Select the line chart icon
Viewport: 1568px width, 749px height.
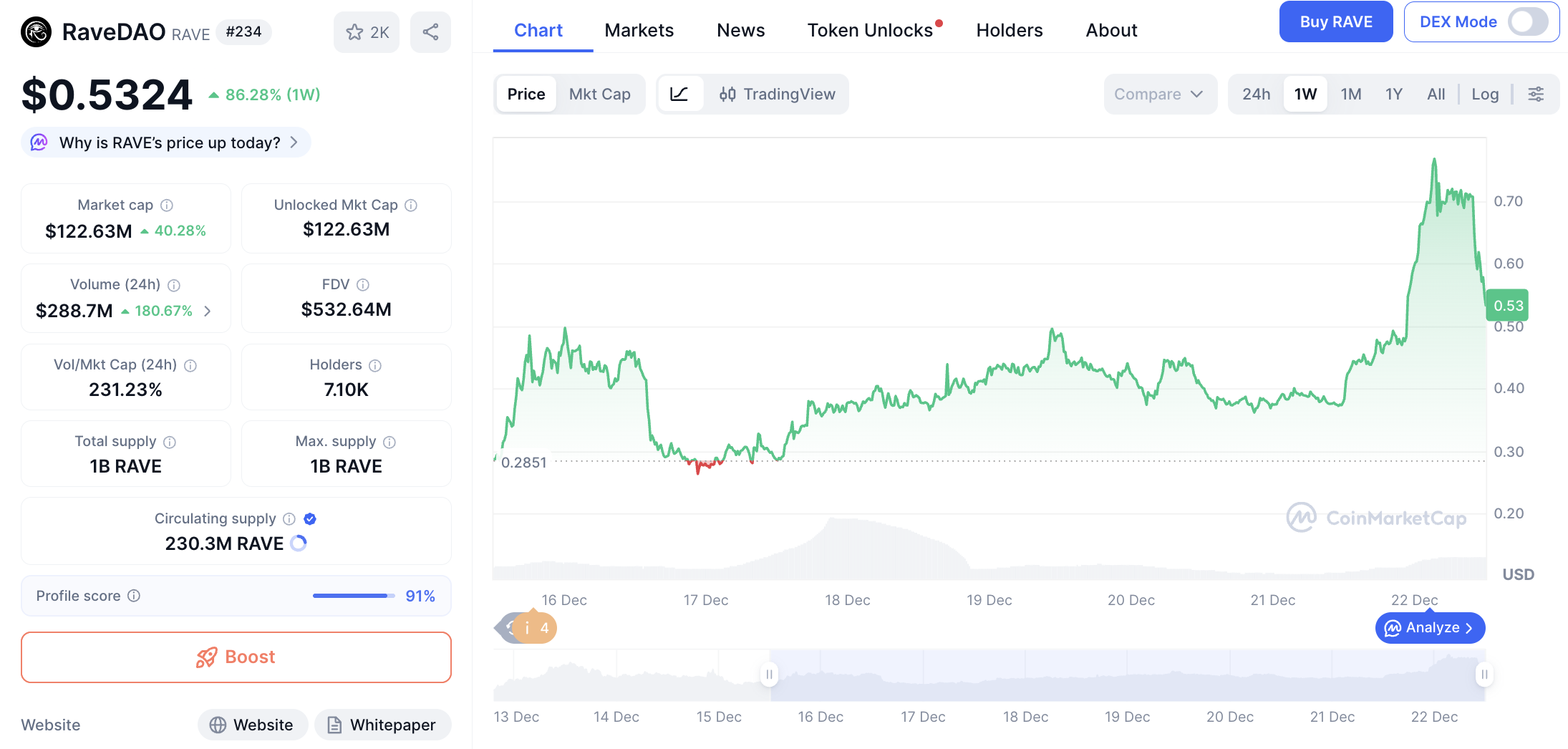pos(679,94)
